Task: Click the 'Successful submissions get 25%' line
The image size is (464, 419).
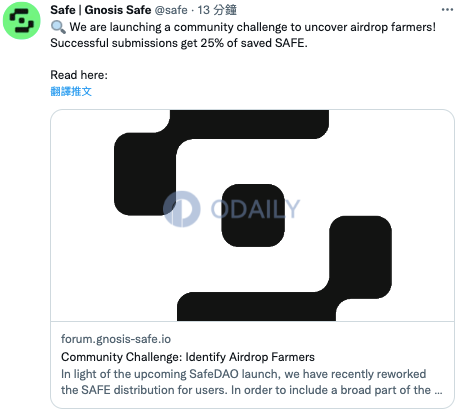Action: click(x=179, y=43)
